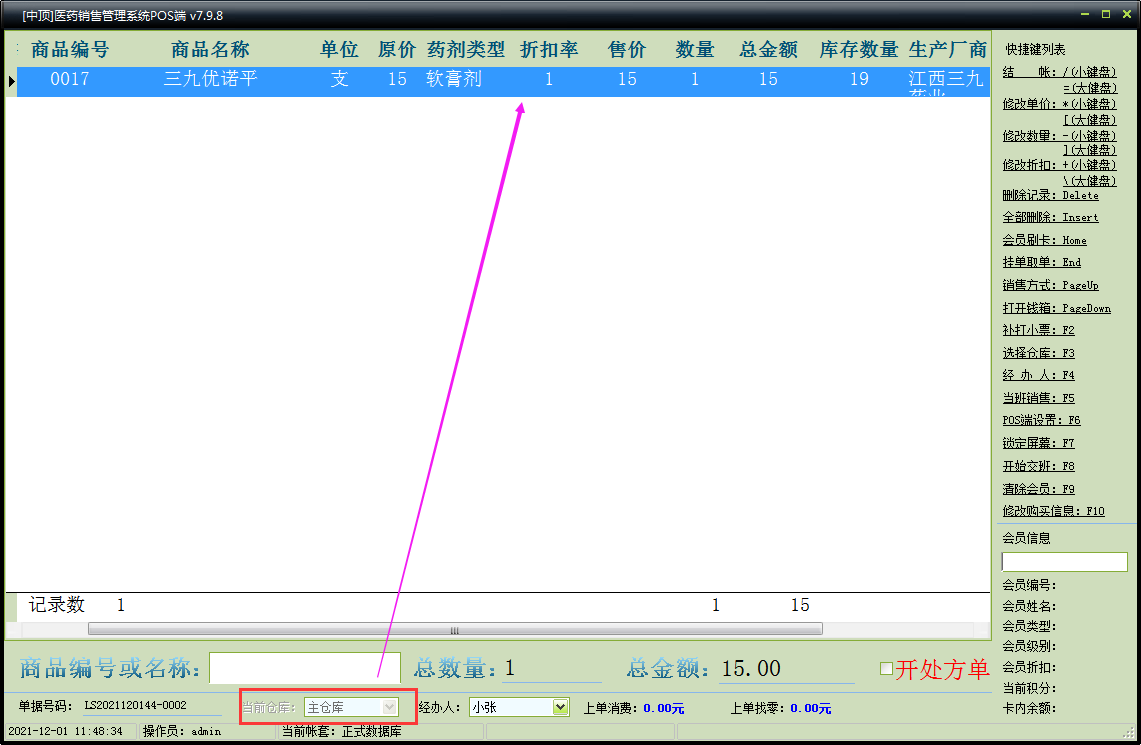Click the 当班销售: F5 shortcut link
The width and height of the screenshot is (1141, 745).
pos(1038,399)
